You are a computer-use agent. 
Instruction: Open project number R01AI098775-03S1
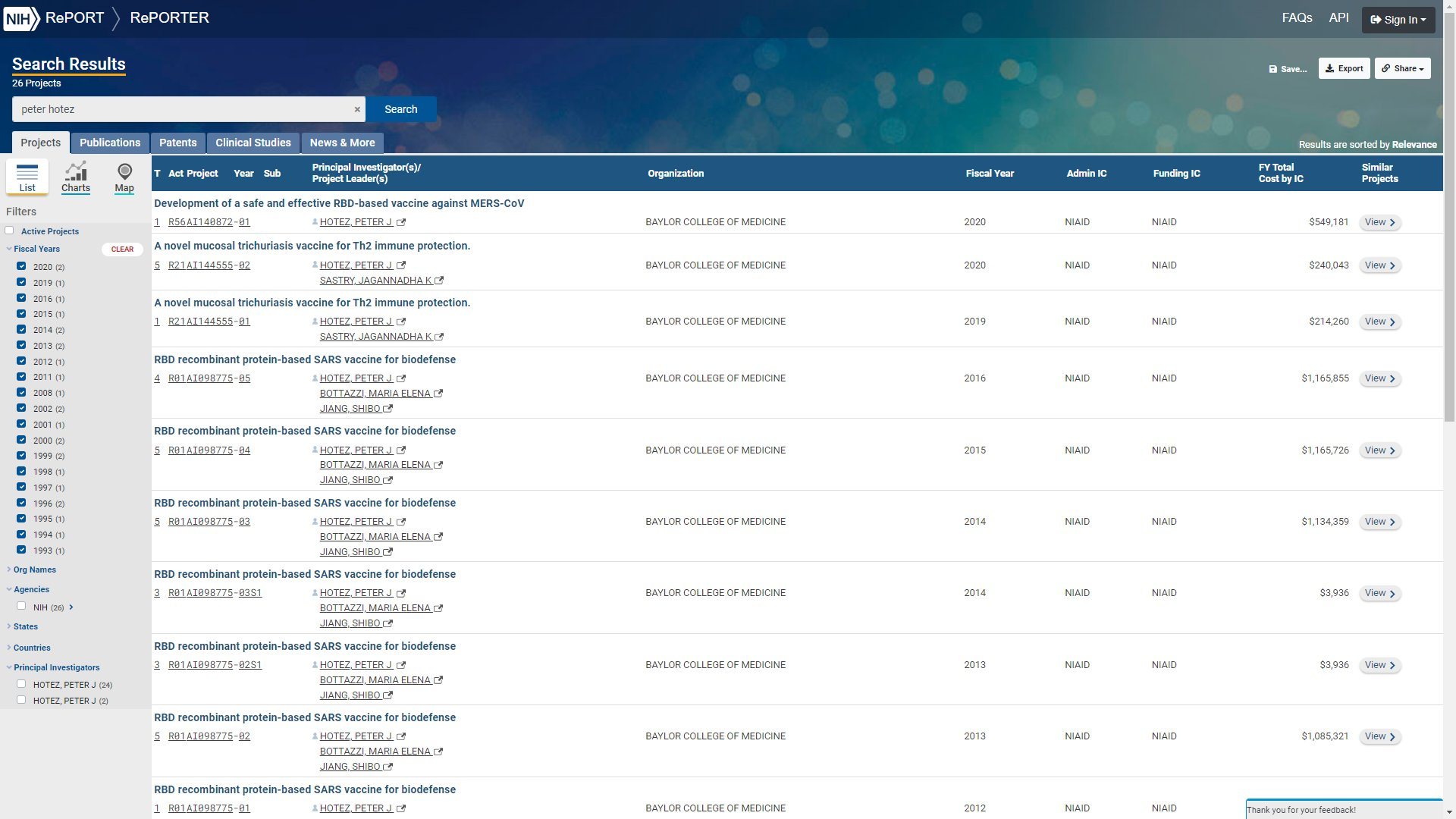[x=215, y=593]
